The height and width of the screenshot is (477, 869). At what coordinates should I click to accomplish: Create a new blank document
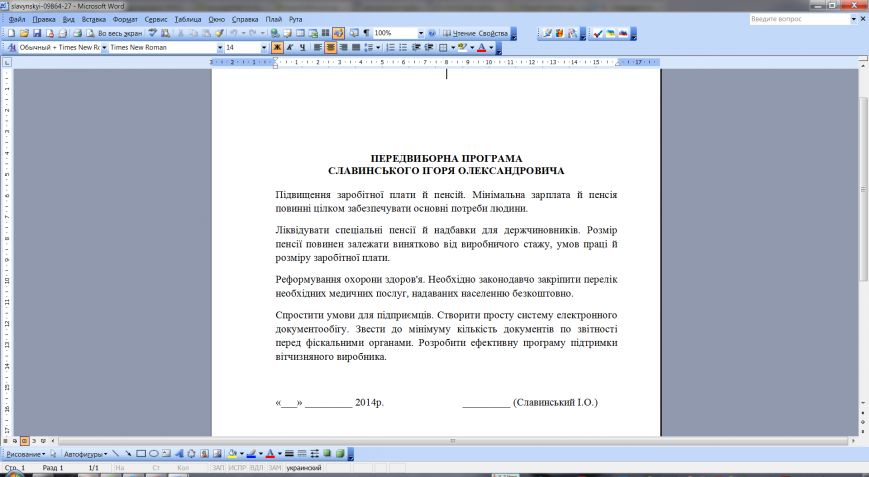click(x=11, y=33)
